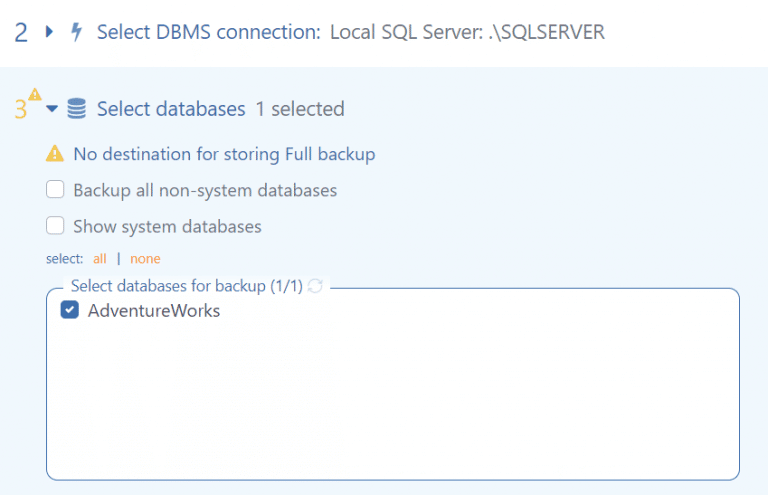Image resolution: width=768 pixels, height=495 pixels.
Task: Click the warning badge on step 3
Action: [x=34, y=96]
